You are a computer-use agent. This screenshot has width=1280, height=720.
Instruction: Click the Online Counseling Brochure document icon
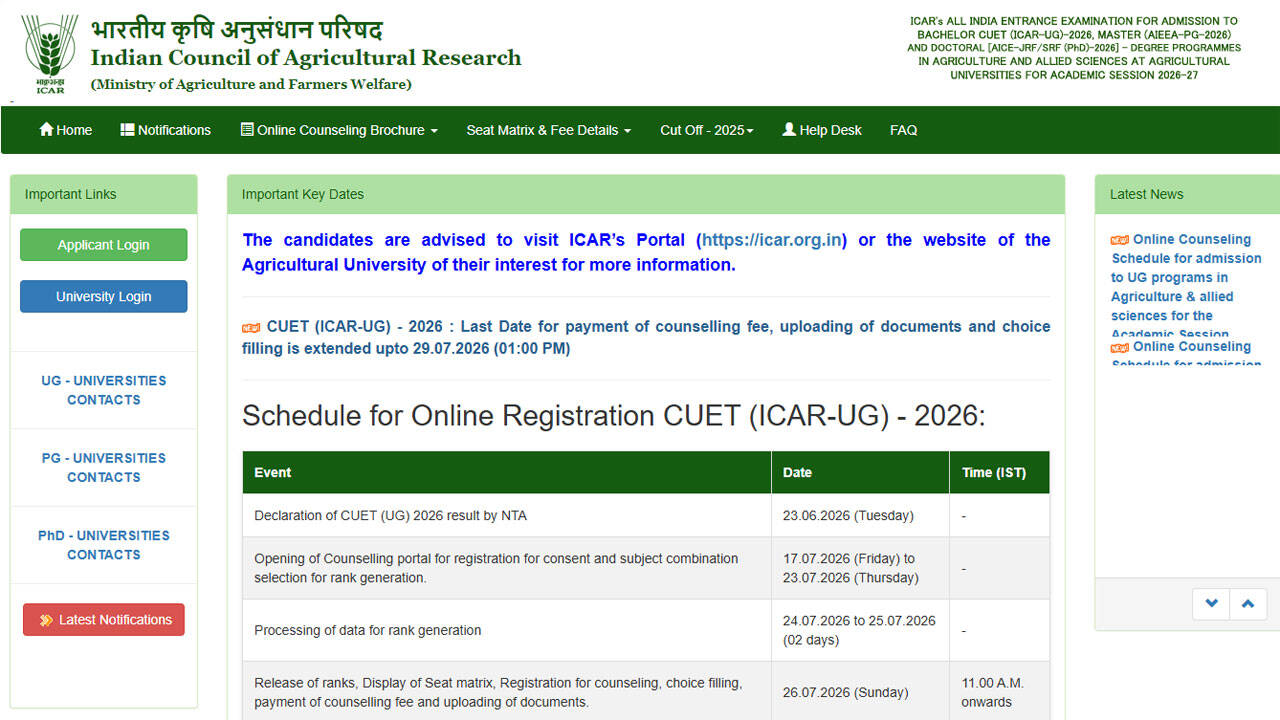click(247, 130)
